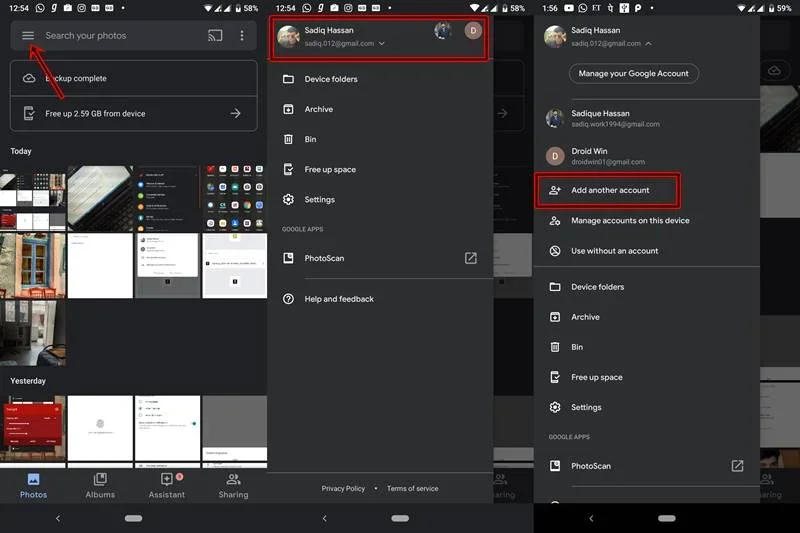The image size is (800, 533).
Task: Switch to the second photo avatar account in drawer header
Action: [443, 31]
